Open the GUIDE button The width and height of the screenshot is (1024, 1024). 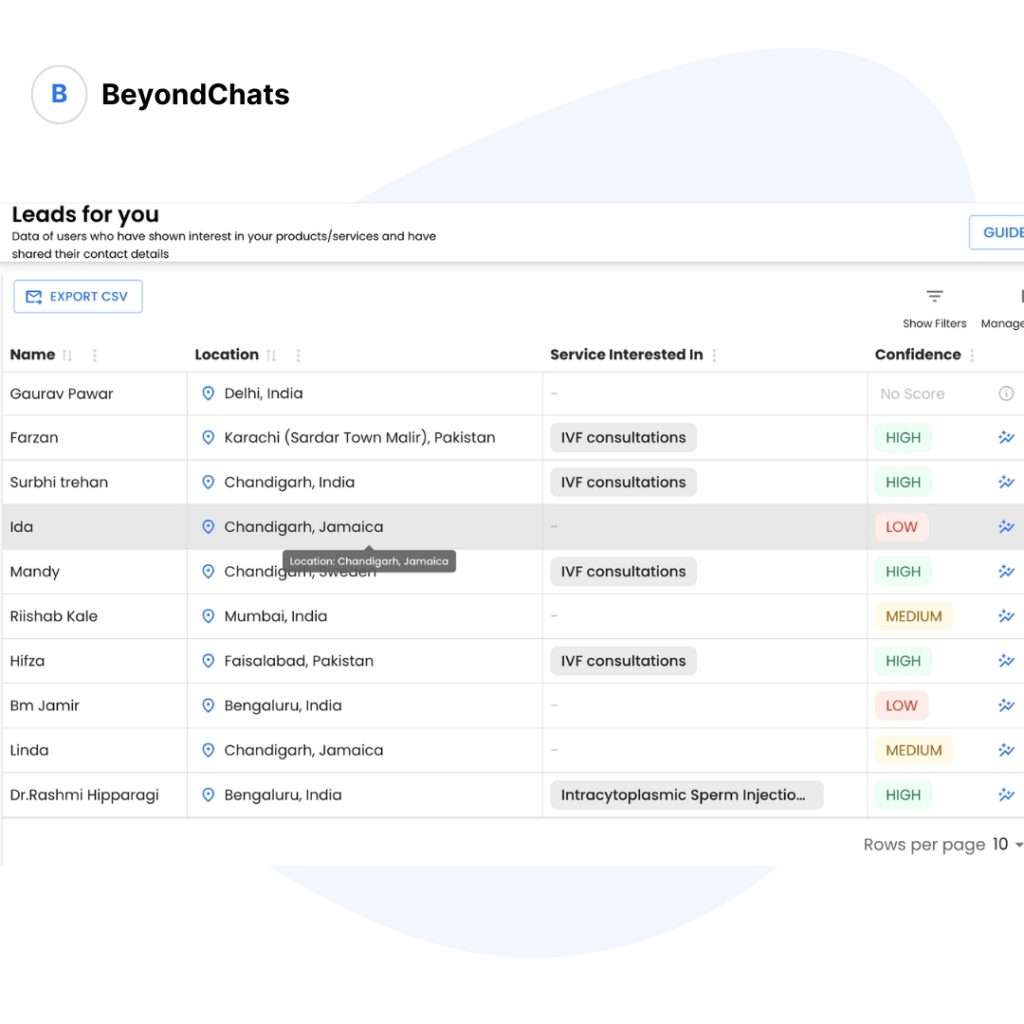click(x=997, y=232)
